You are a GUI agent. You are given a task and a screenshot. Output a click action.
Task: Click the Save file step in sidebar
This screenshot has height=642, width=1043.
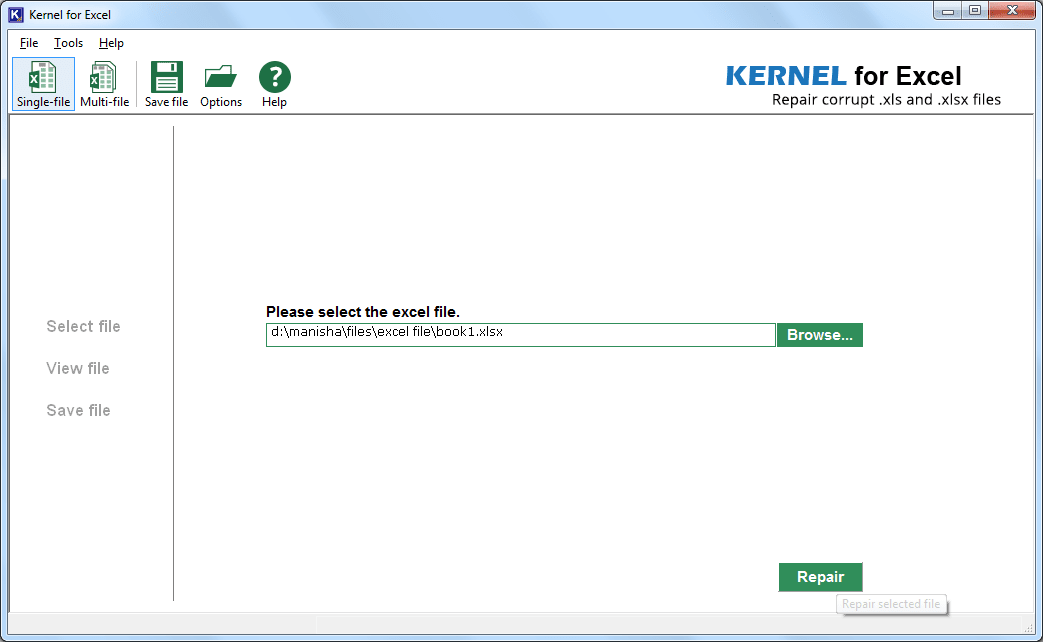tap(78, 410)
